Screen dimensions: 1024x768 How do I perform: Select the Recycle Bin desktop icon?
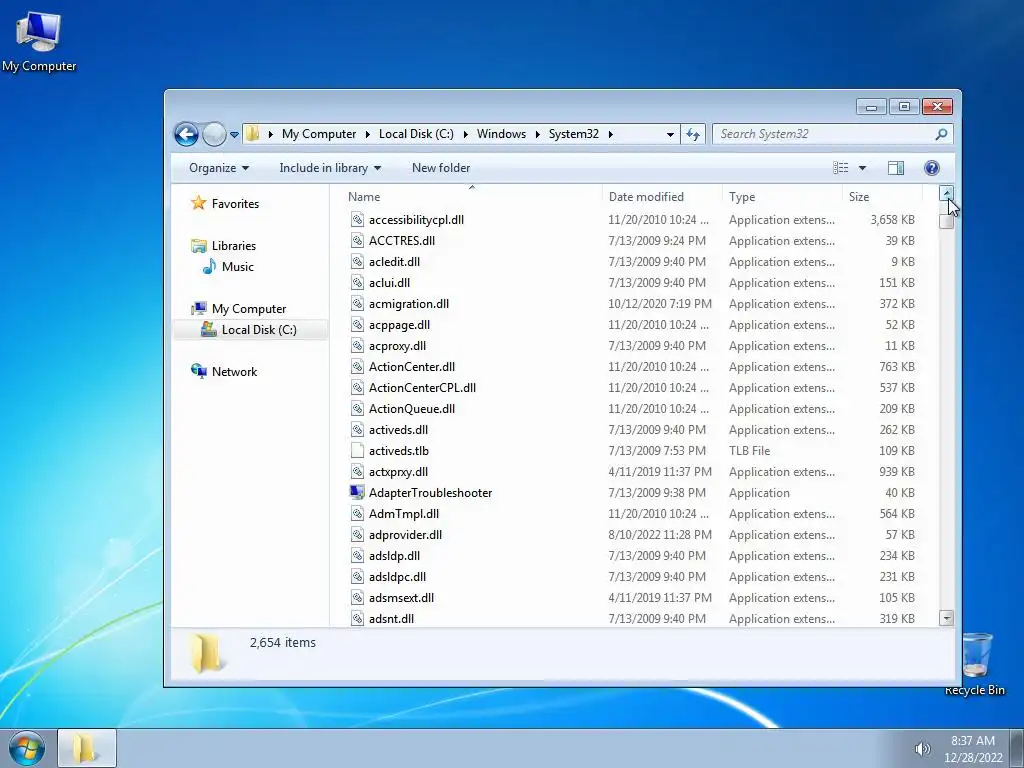(x=975, y=664)
